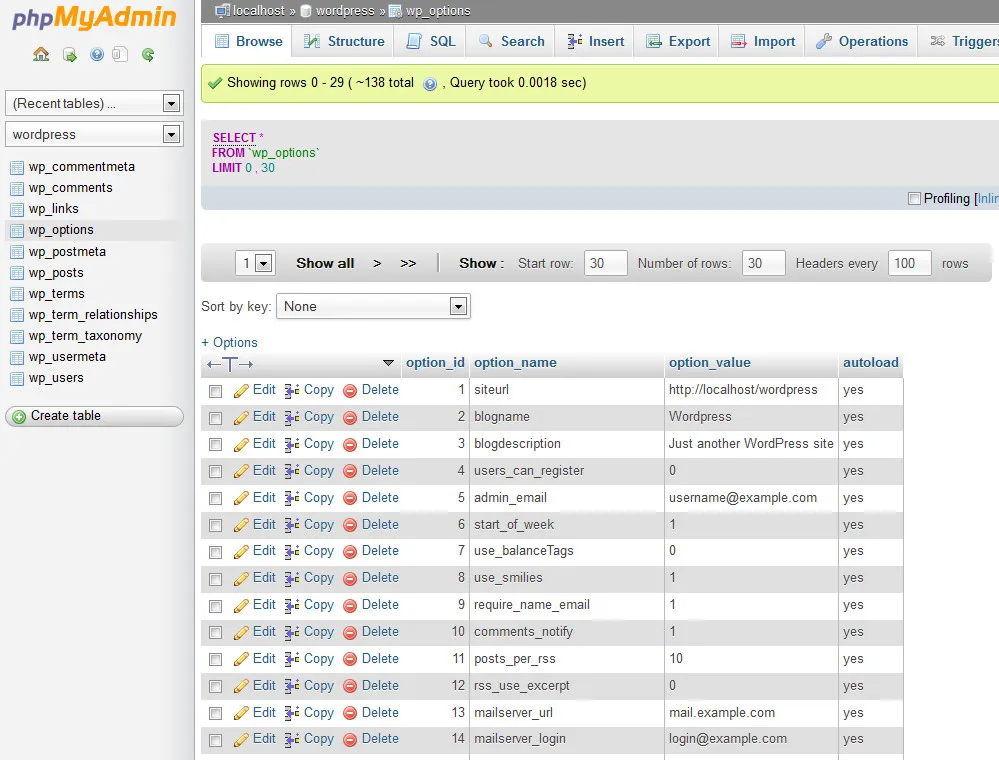Open the Export tab
This screenshot has height=760, width=999.
coord(677,41)
